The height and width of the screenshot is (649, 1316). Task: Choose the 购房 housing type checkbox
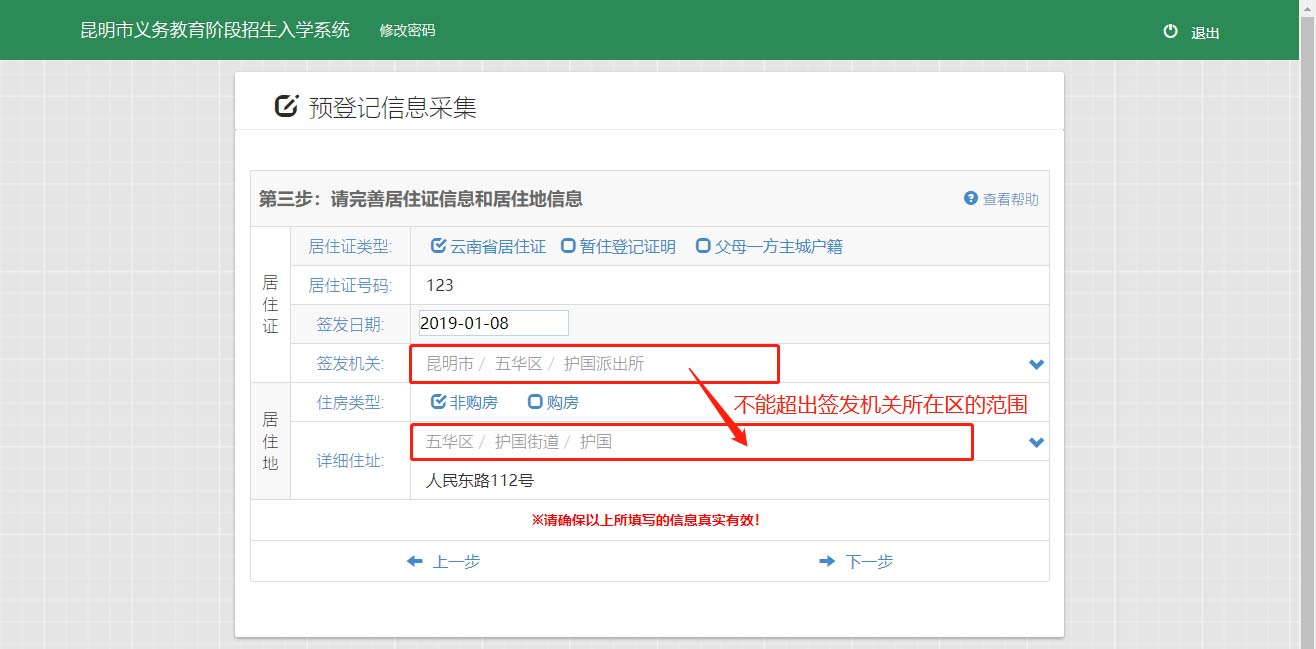535,402
